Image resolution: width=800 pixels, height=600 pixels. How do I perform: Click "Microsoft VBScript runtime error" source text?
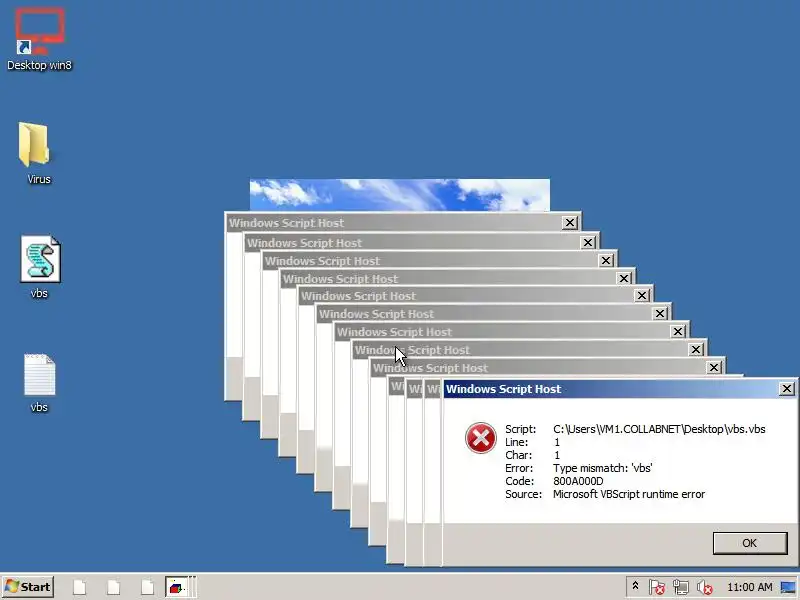pos(629,494)
